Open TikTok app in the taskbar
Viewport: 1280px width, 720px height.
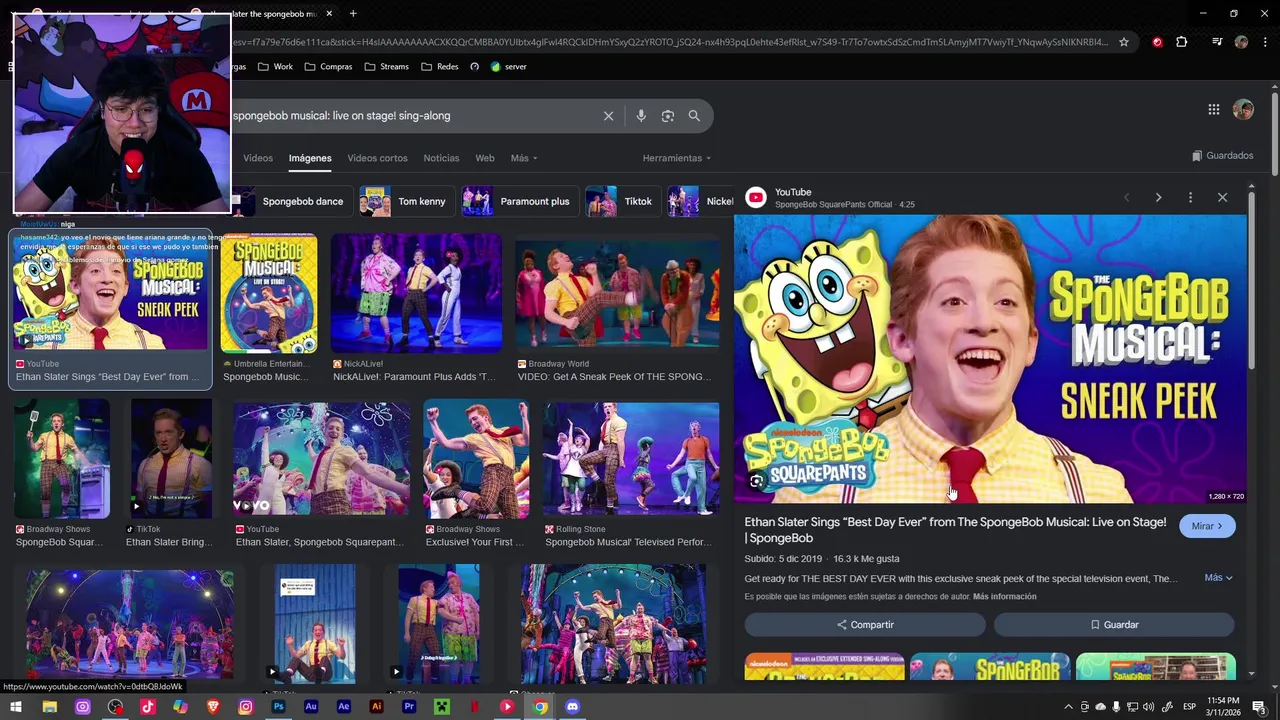point(148,707)
